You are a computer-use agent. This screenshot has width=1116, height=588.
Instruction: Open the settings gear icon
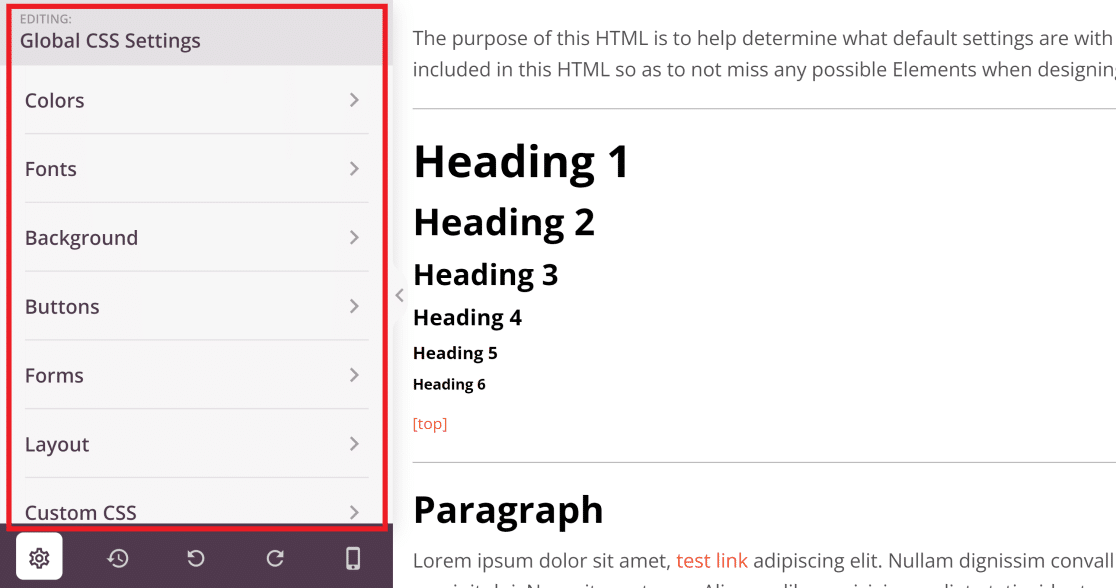[38, 558]
